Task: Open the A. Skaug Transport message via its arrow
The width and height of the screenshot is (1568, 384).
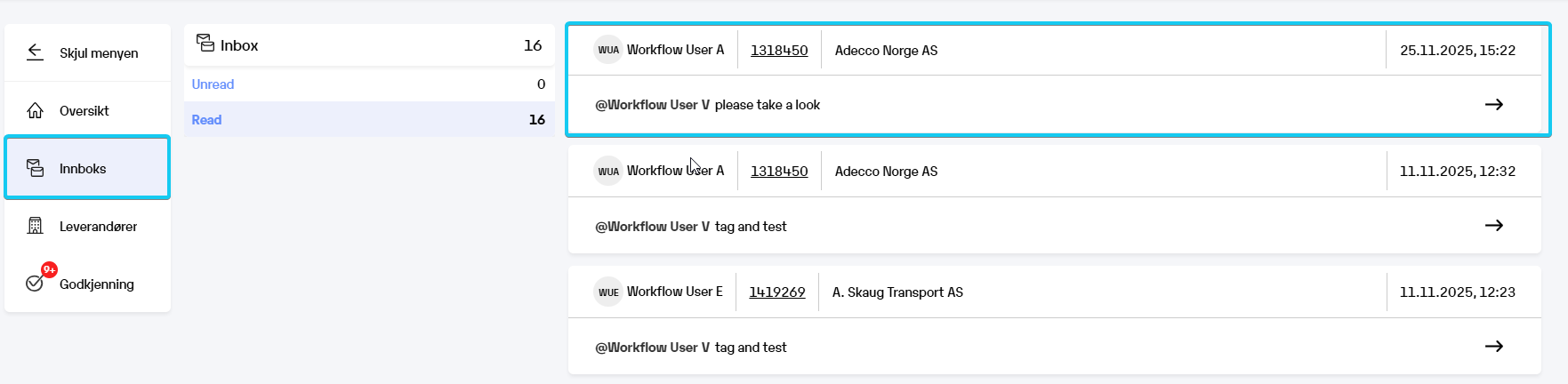Action: (1494, 346)
